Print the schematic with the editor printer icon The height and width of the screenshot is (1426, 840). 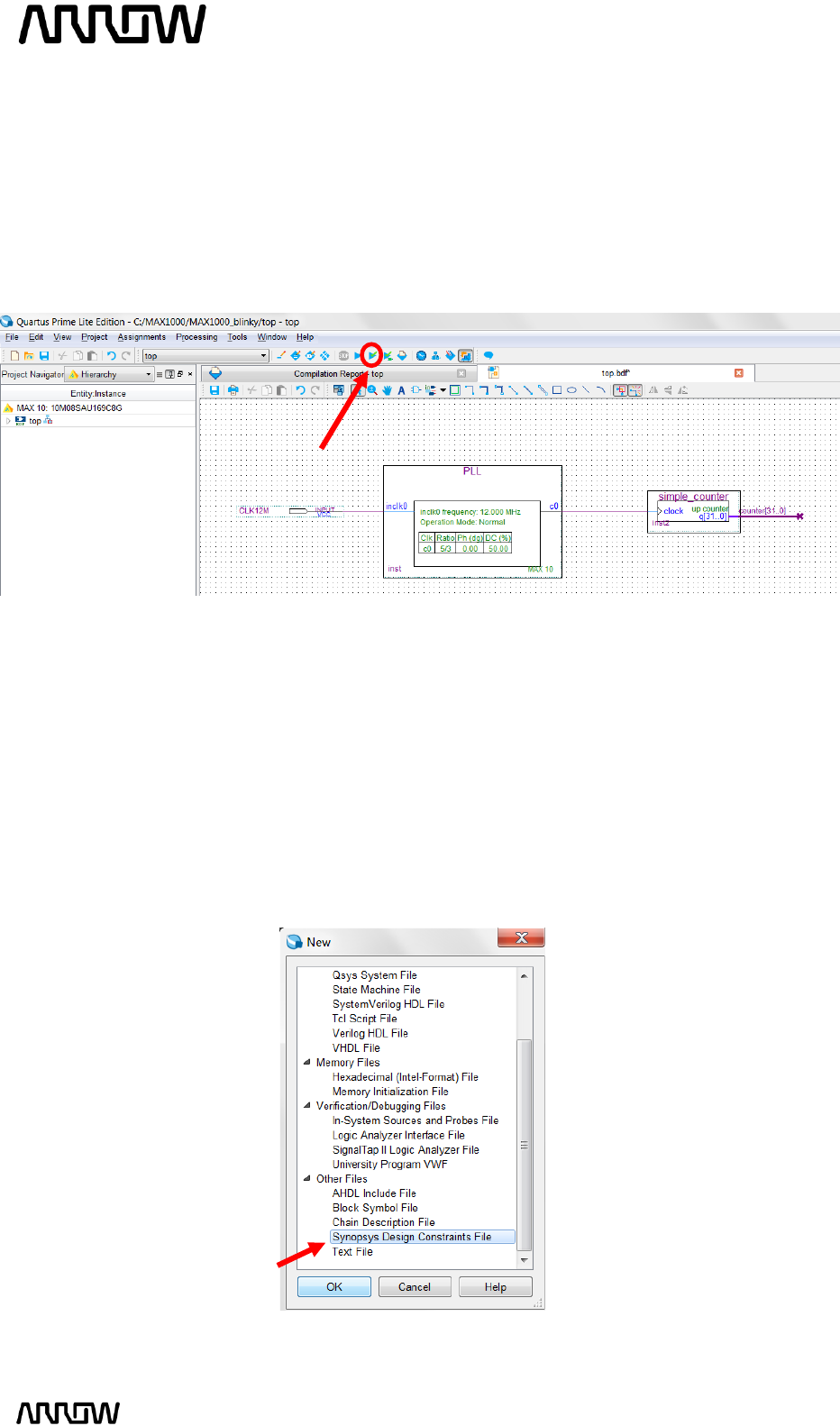(233, 390)
